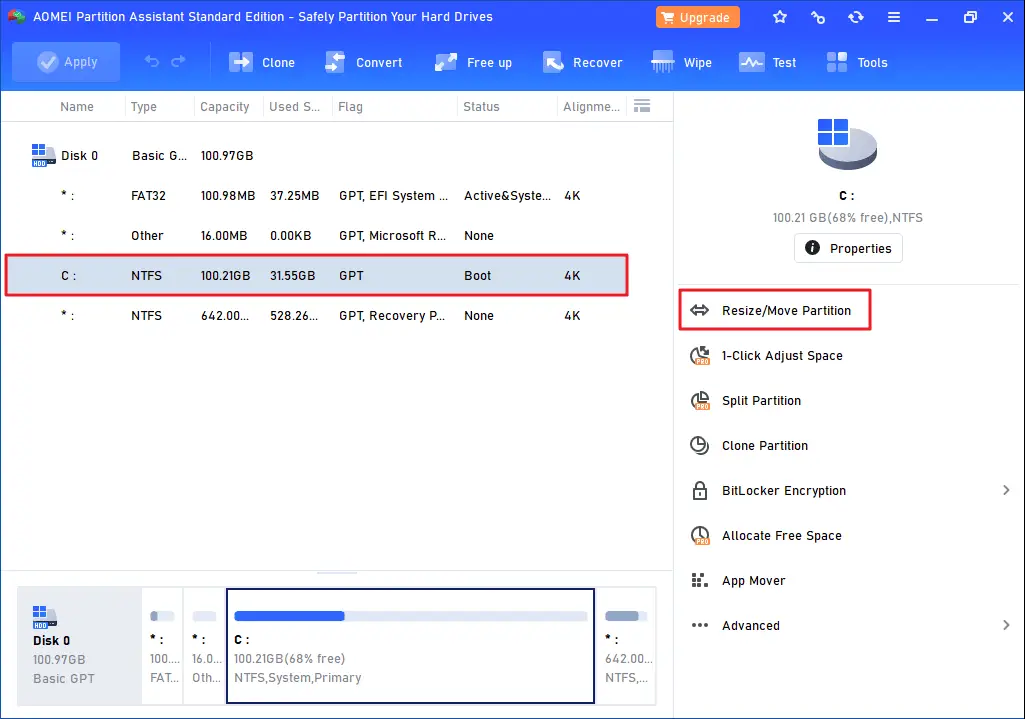Viewport: 1025px width, 719px height.
Task: Sort by the Status column header
Action: (481, 107)
